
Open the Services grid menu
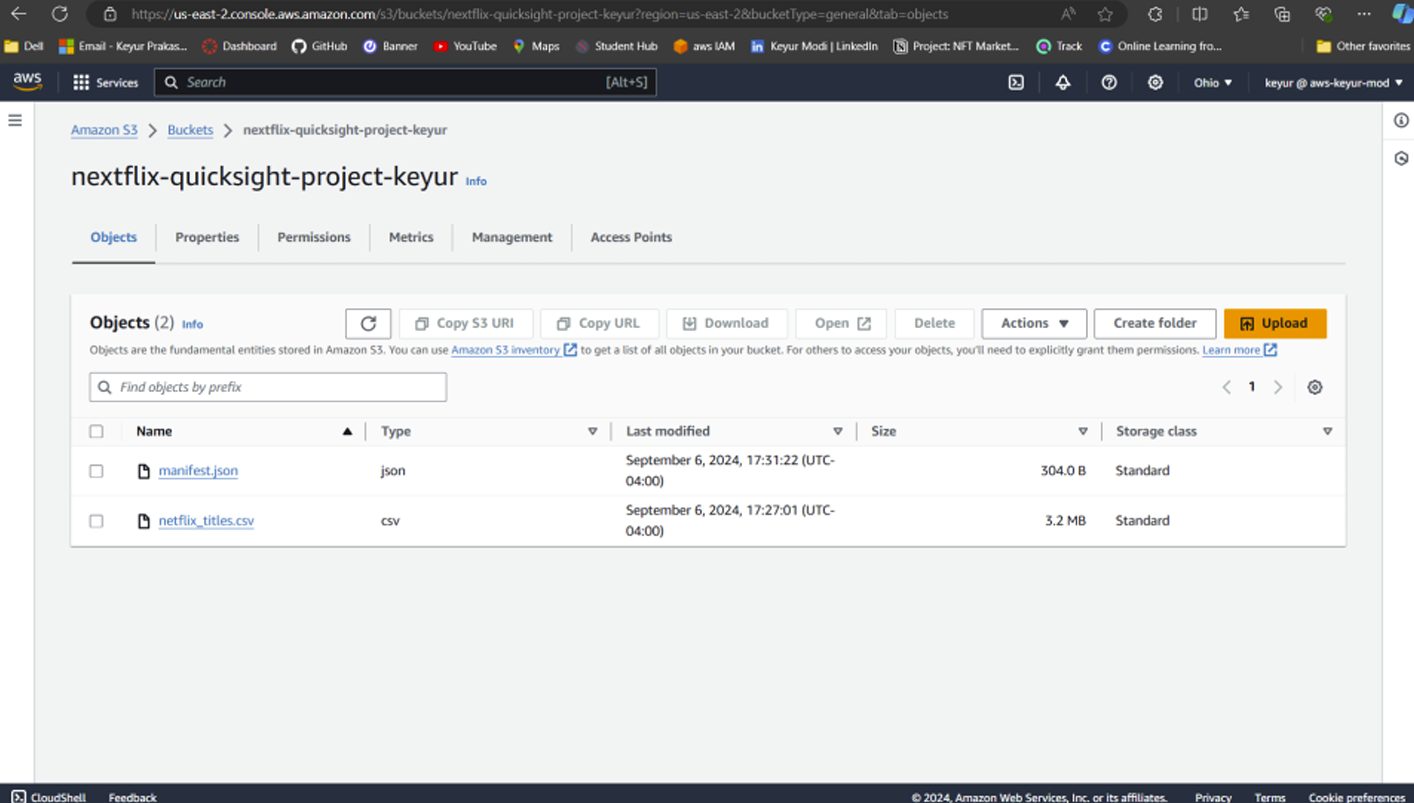click(105, 83)
